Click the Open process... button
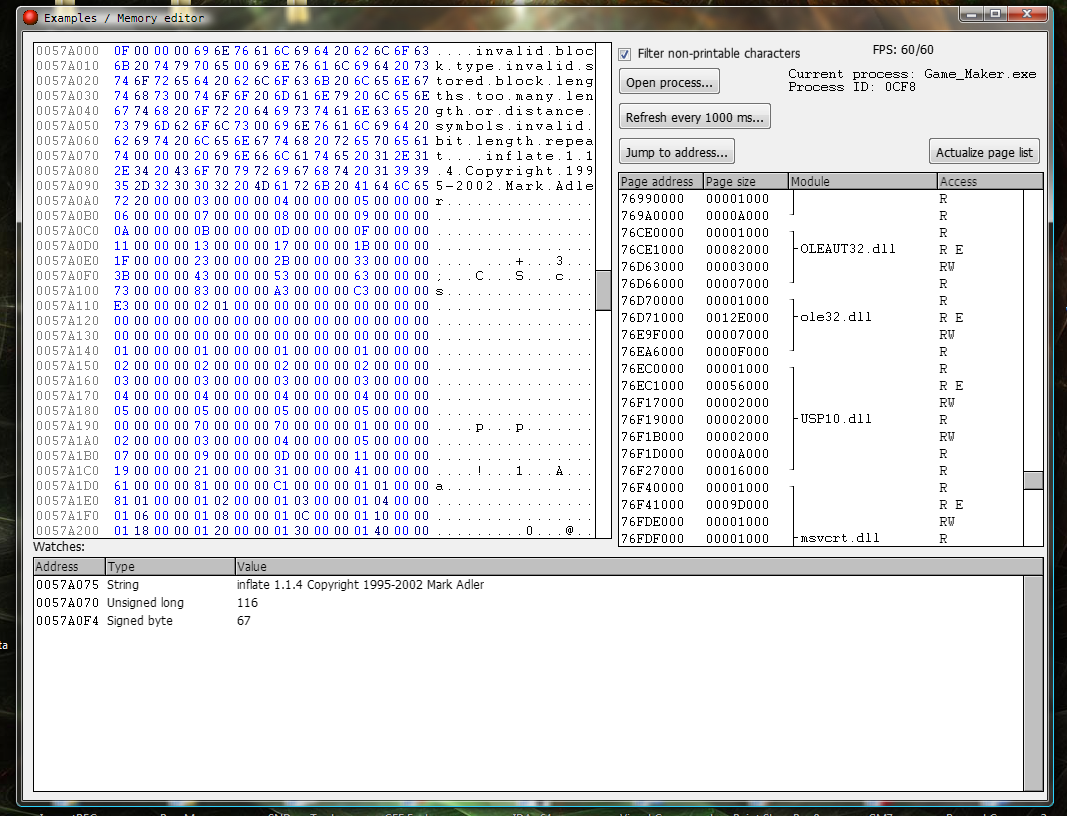Screen dimensions: 1067x816 (669, 82)
